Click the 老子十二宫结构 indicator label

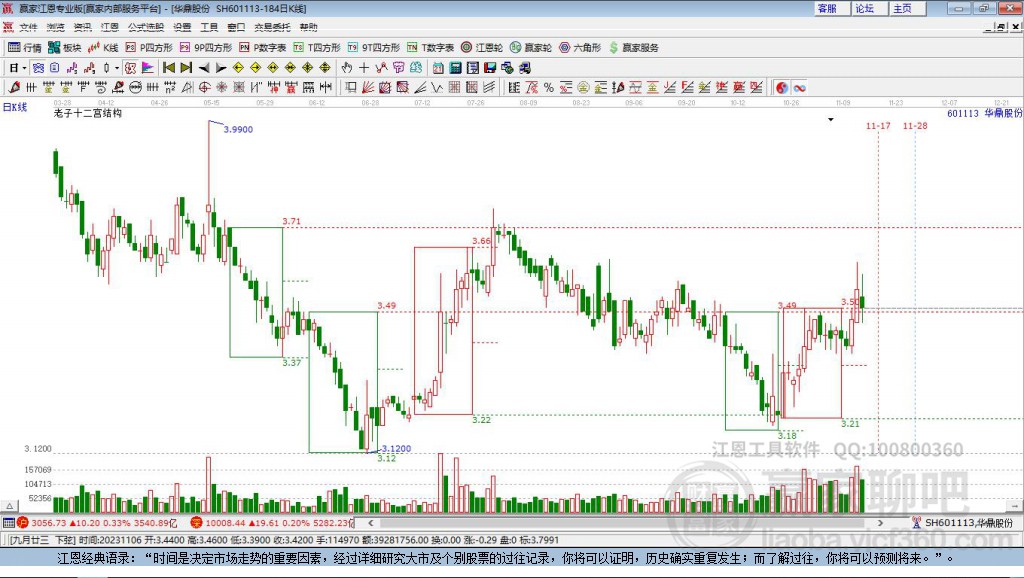(x=88, y=113)
